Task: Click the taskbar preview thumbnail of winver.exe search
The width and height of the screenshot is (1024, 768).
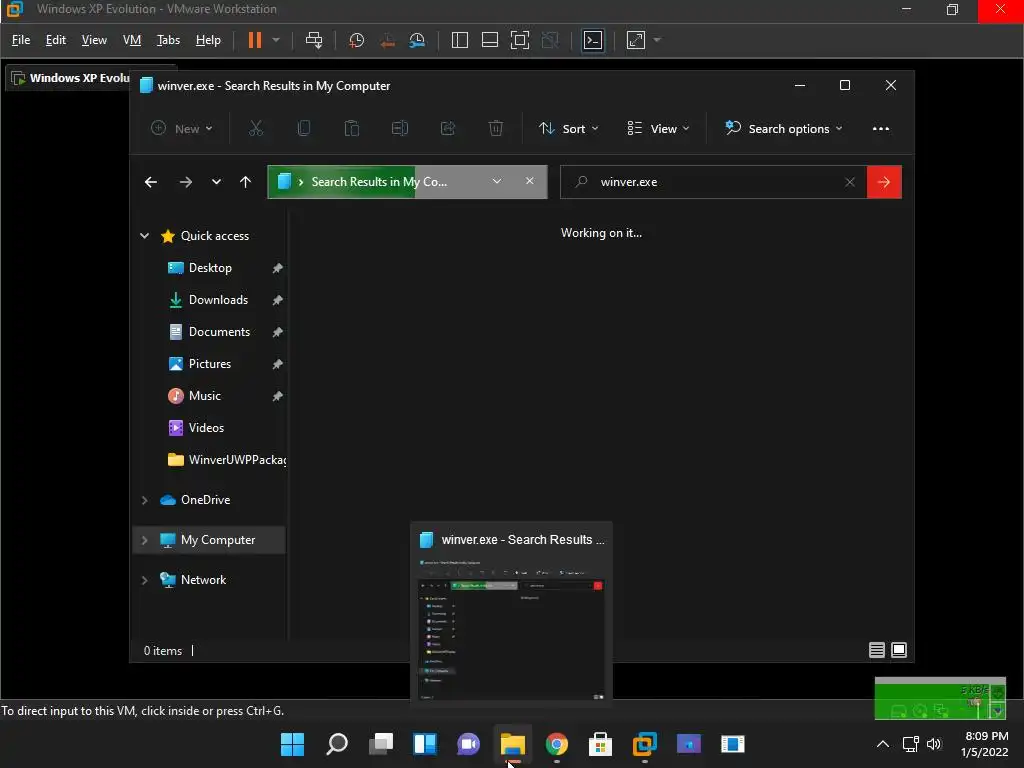Action: 511,628
